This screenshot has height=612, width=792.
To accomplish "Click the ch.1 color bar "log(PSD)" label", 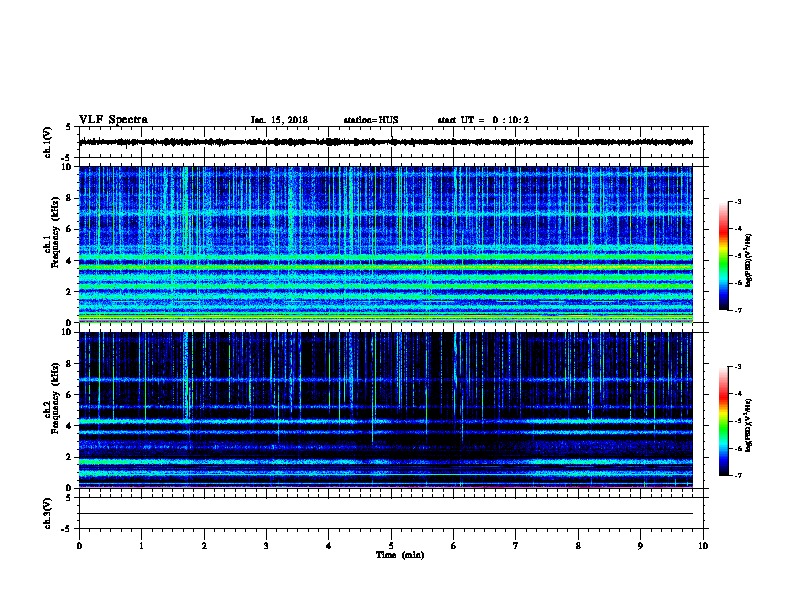I will 748,260.
